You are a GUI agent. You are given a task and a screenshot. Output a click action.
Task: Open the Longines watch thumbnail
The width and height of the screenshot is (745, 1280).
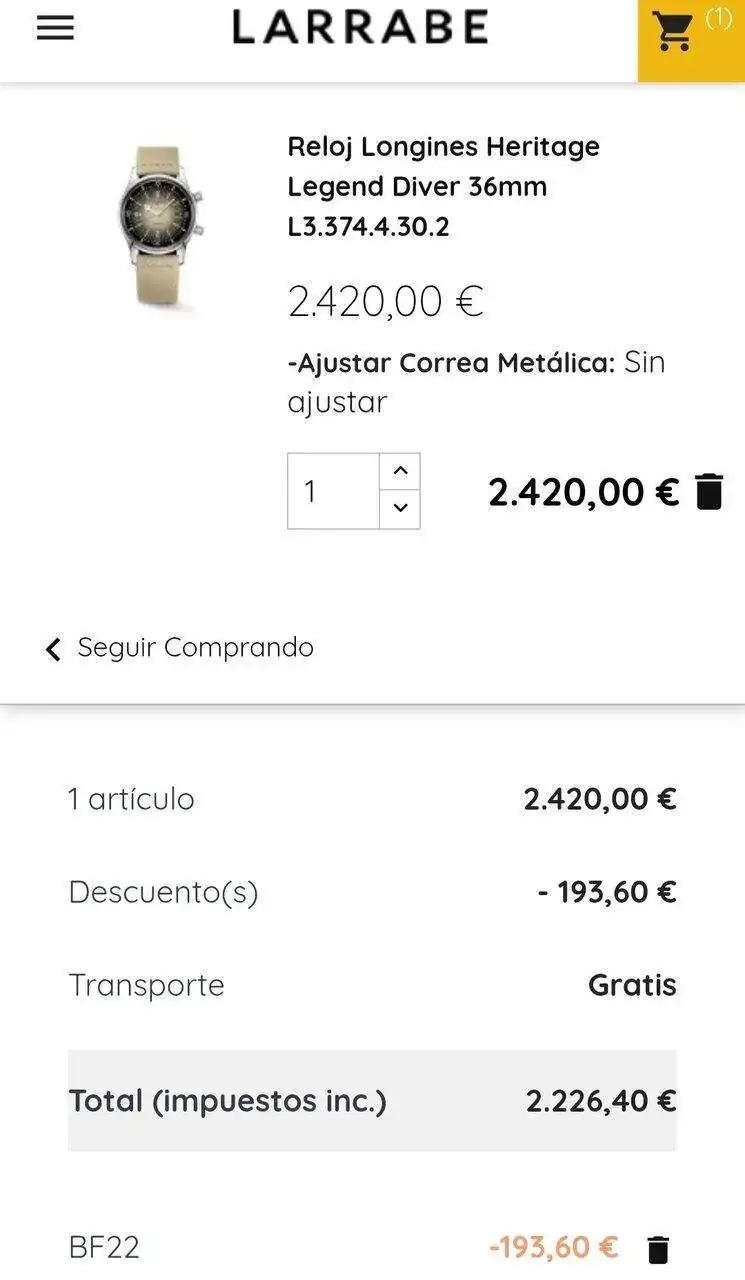[162, 226]
